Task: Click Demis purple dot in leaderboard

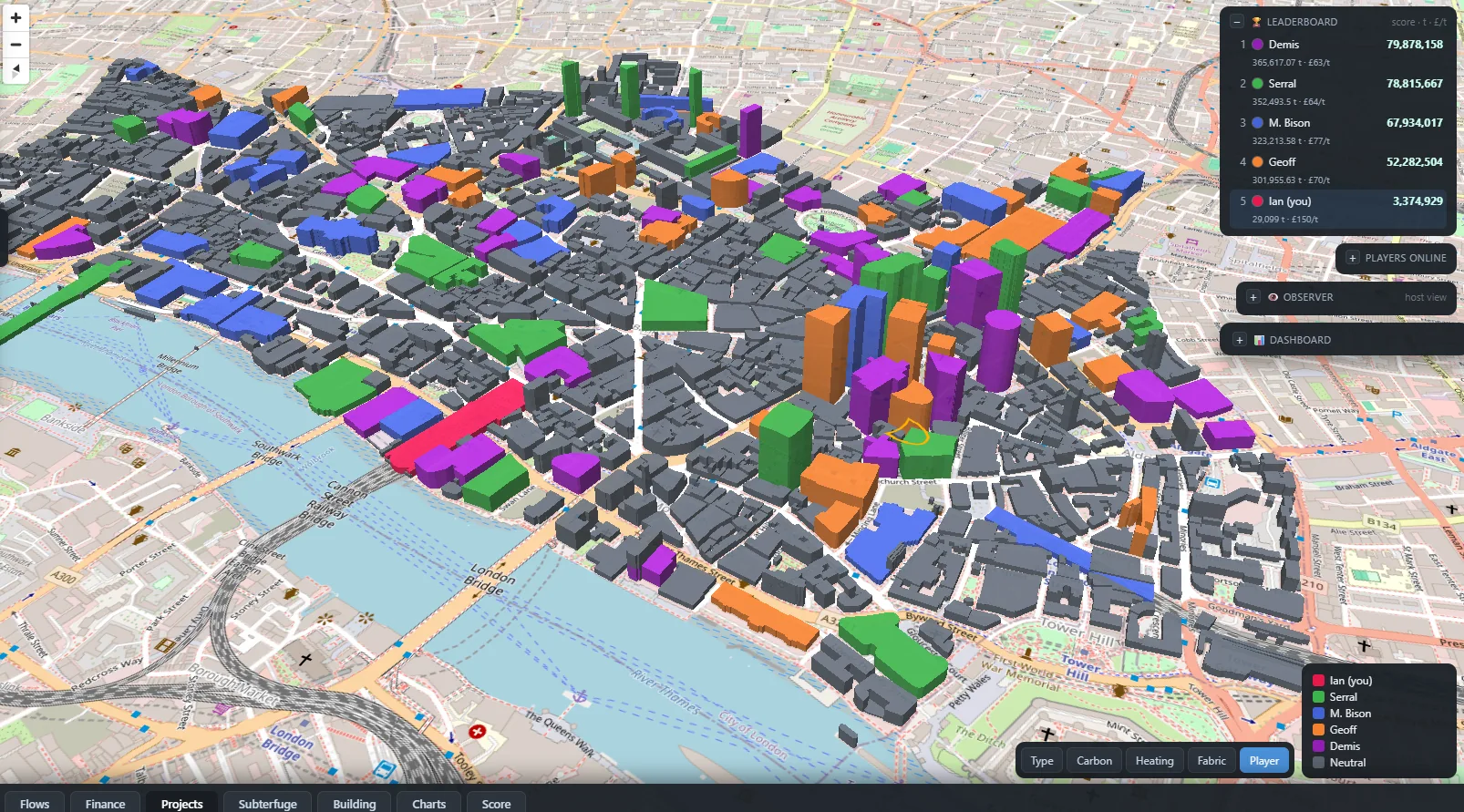Action: click(x=1257, y=45)
